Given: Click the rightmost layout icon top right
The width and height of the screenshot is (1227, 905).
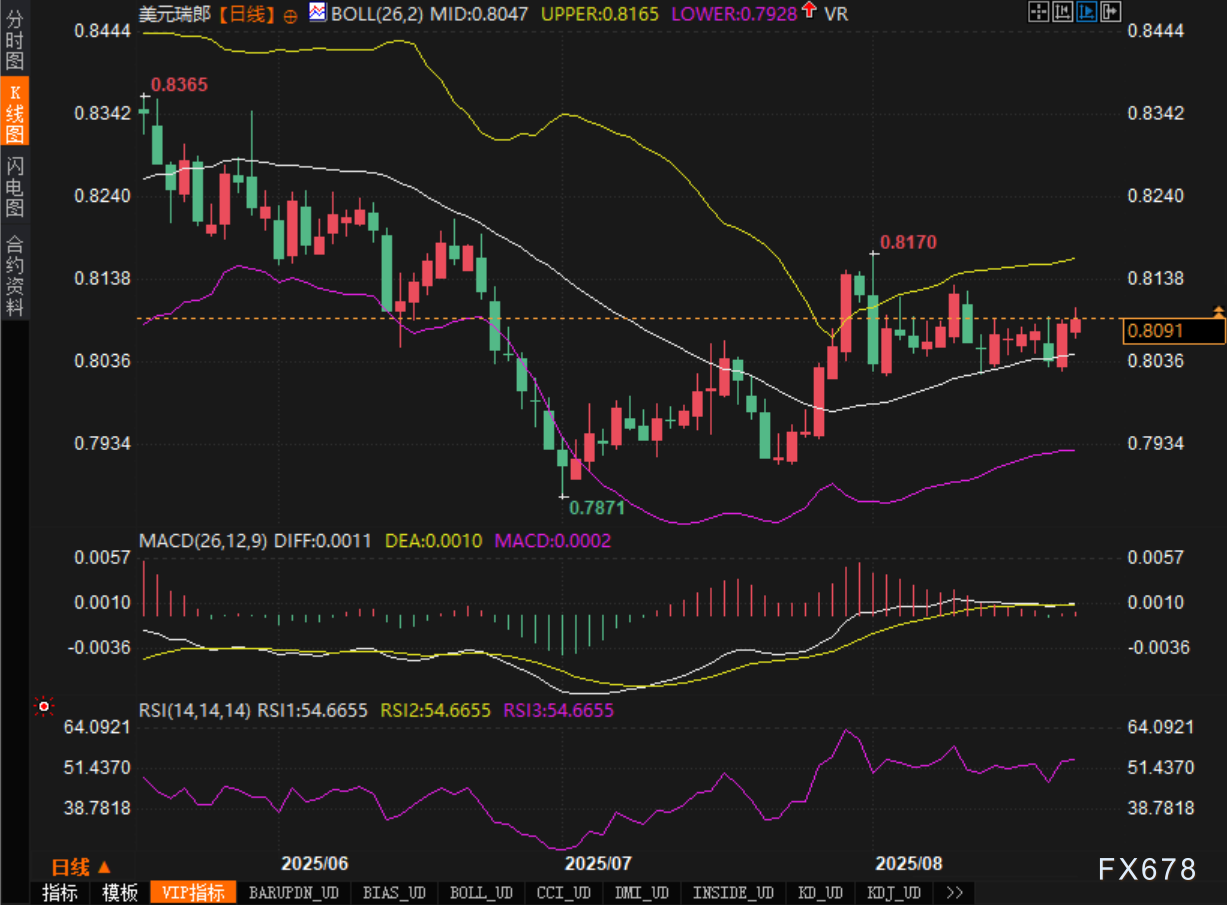Looking at the screenshot, I should [1110, 12].
